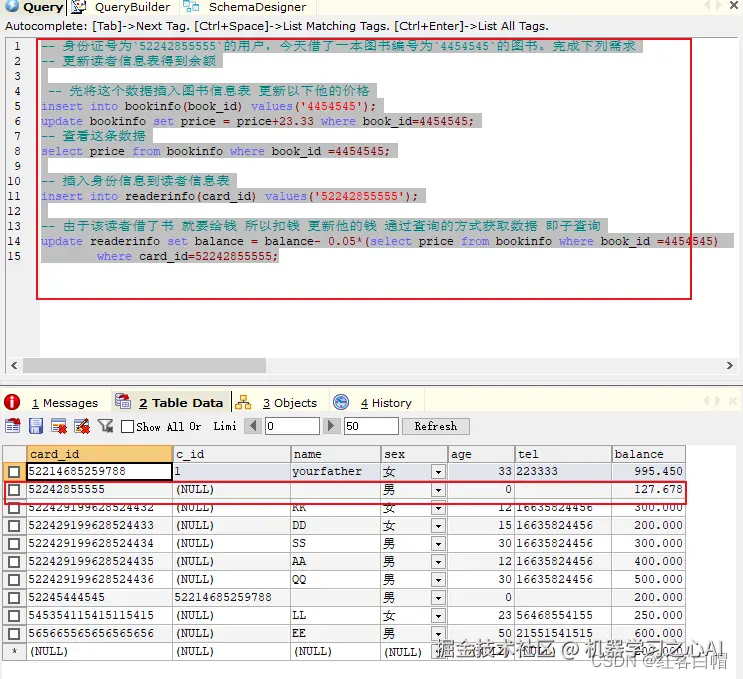Click the c_id cell 52214685259788 in 52245444545 row
The width and height of the screenshot is (743, 679).
pos(231,598)
